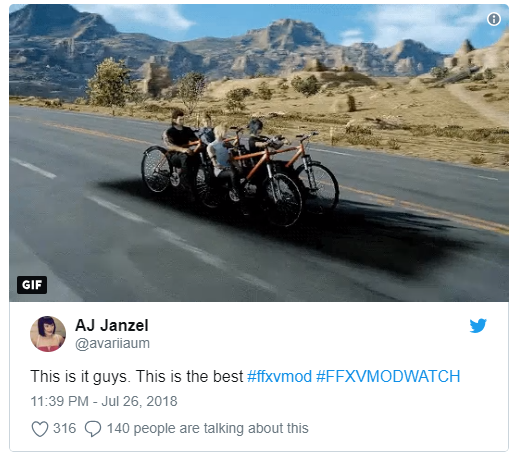The image size is (517, 457).
Task: Open the Twitter bird logo
Action: click(478, 326)
